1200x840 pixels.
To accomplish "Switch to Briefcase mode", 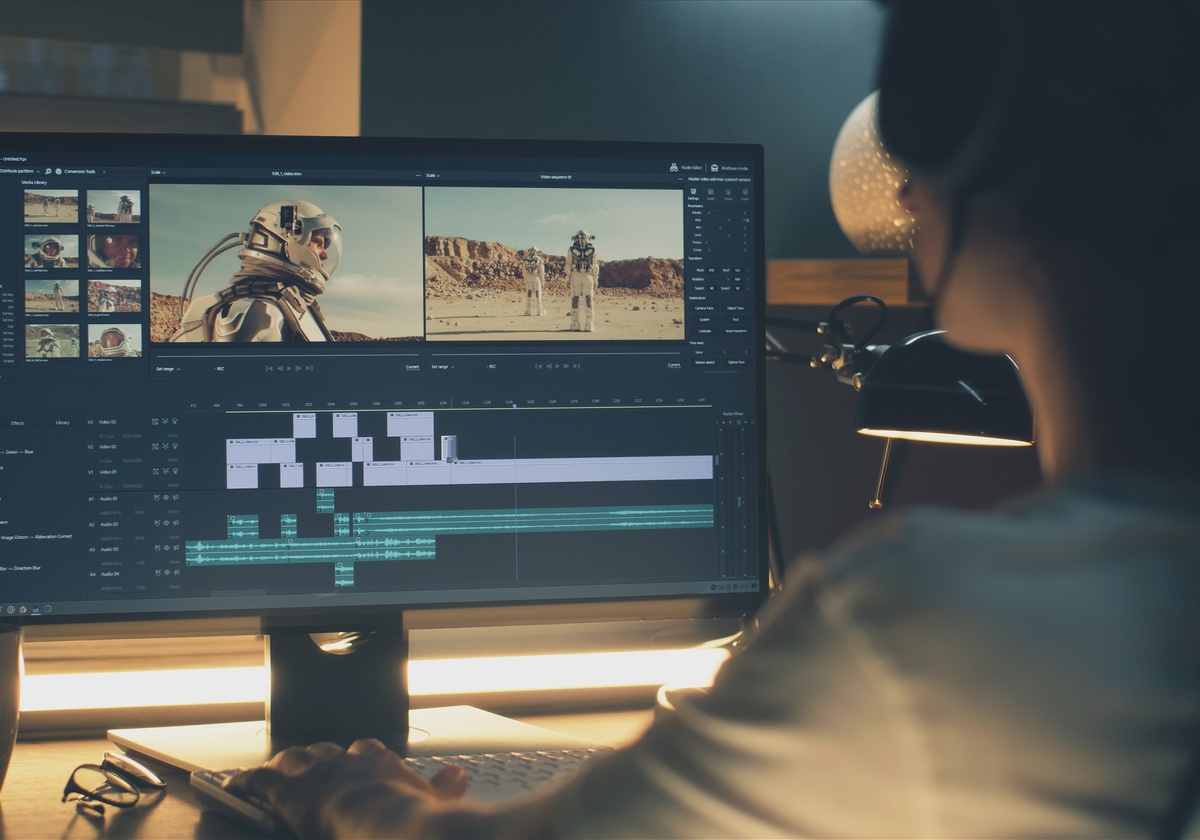I will [x=729, y=168].
